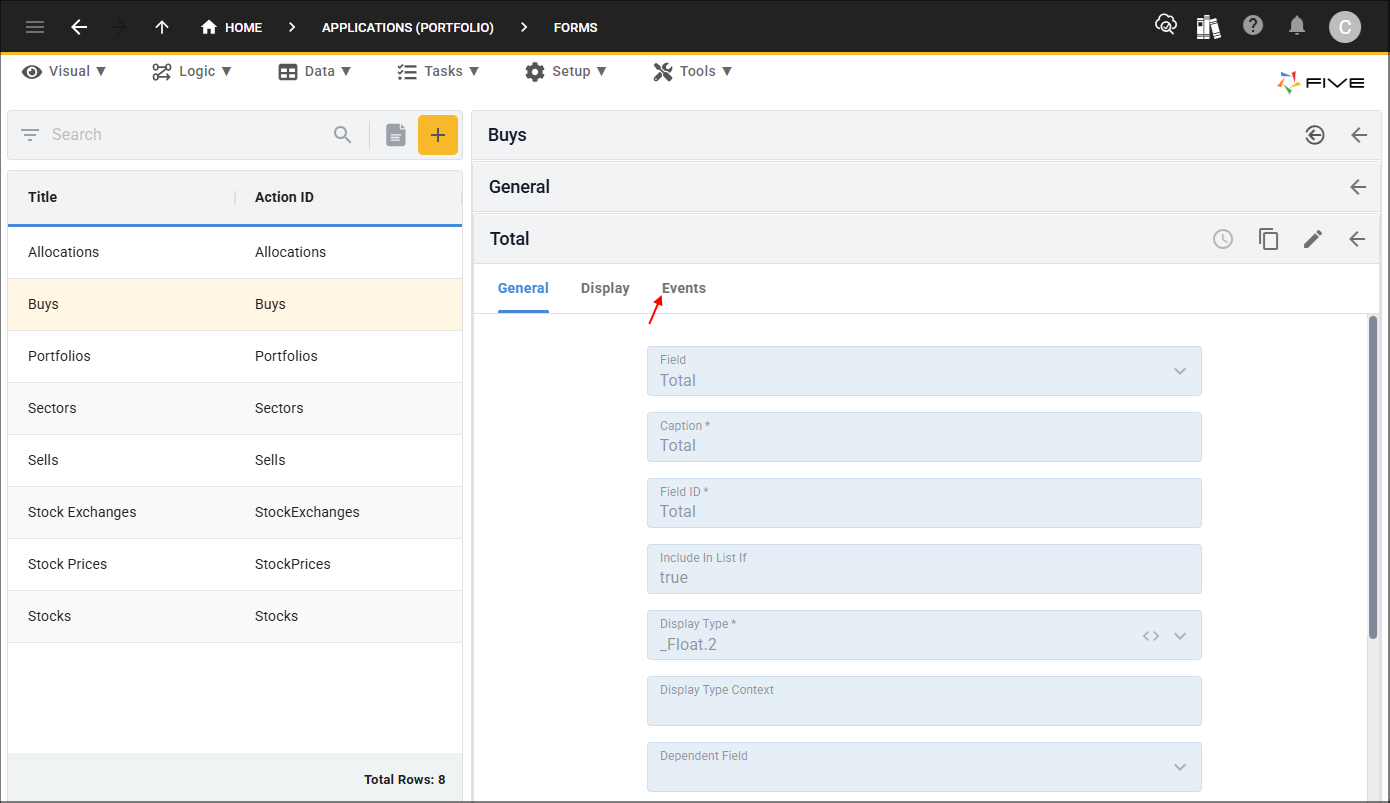Expand the Field dropdown

pos(1180,371)
